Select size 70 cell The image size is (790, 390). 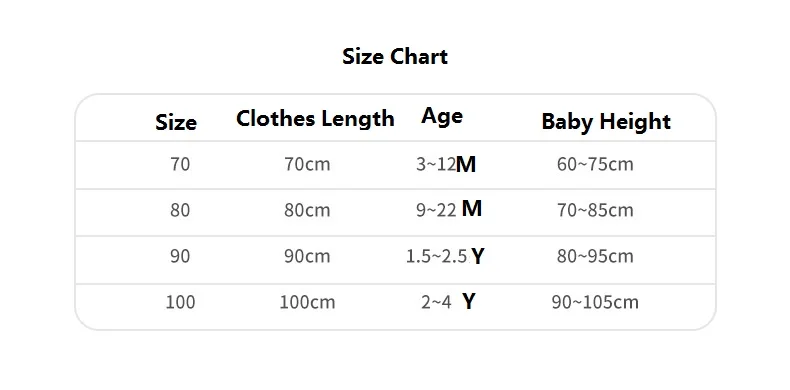180,164
